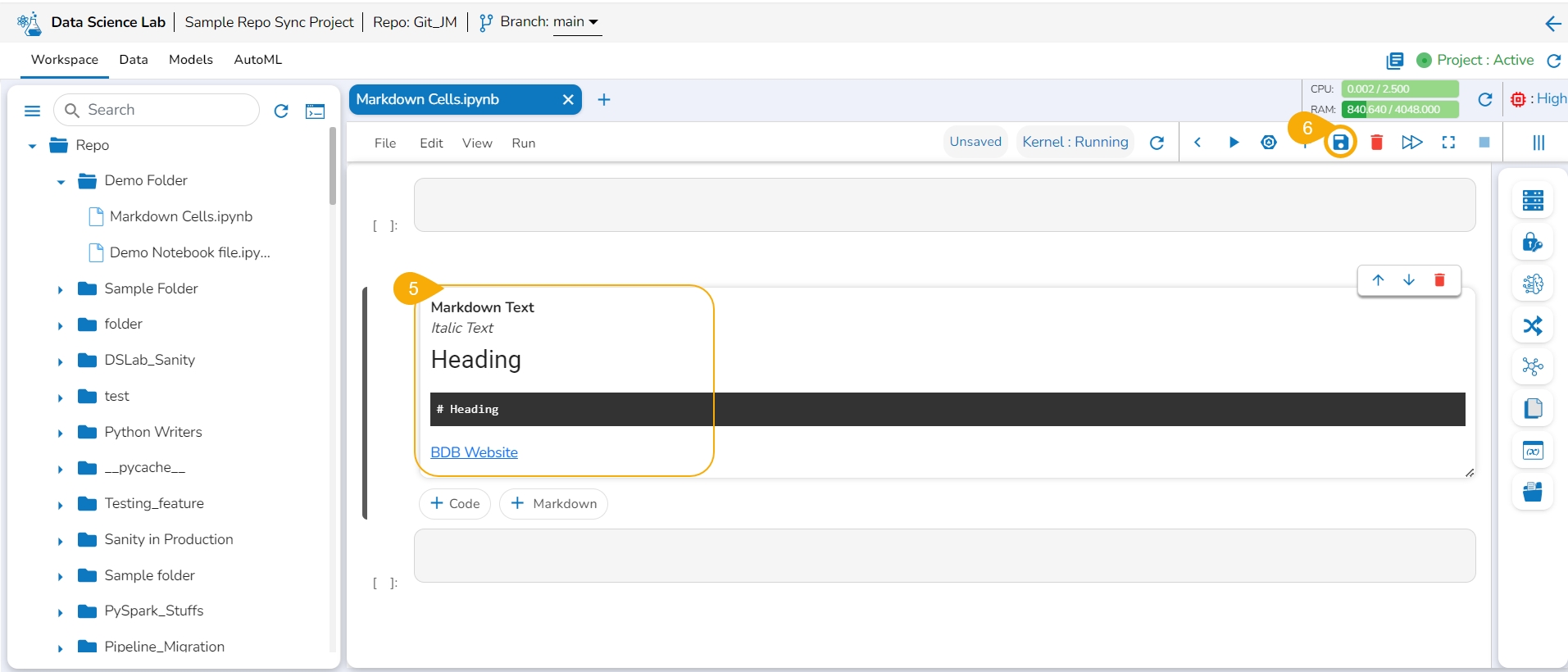Expand the Python Writers folder
Viewport: 1568px width, 672px height.
(x=61, y=434)
